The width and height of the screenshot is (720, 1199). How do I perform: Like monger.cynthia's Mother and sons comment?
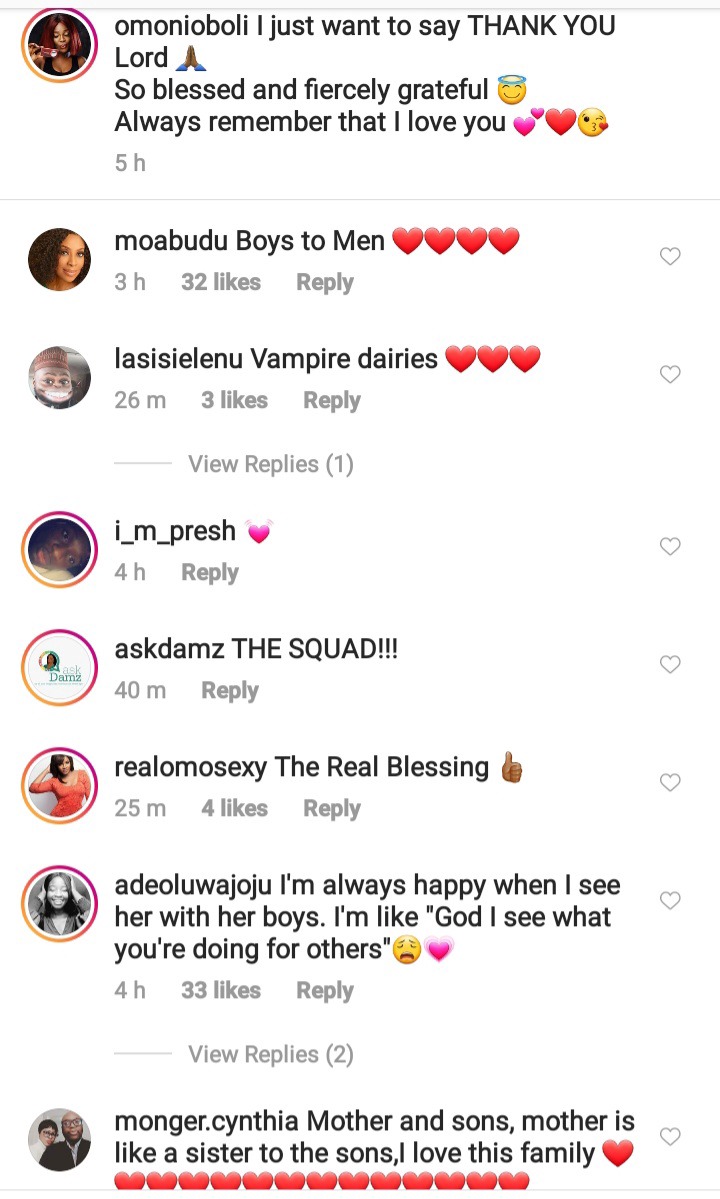tap(670, 1136)
